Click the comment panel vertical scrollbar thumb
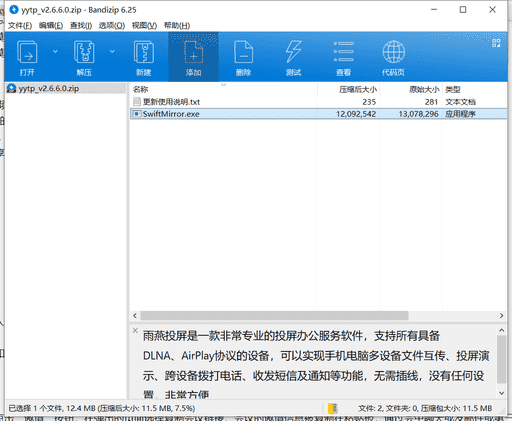The width and height of the screenshot is (512, 421). tap(502, 359)
